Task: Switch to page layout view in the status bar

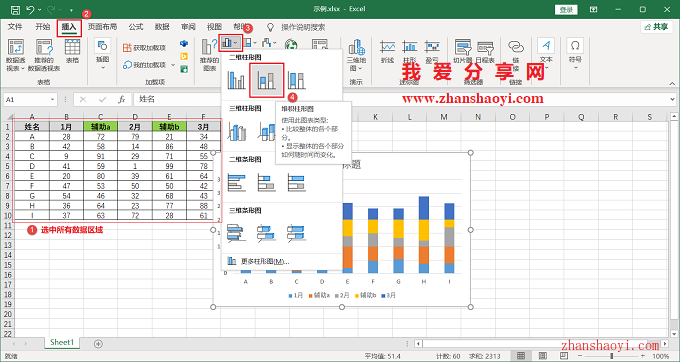Action: point(543,356)
